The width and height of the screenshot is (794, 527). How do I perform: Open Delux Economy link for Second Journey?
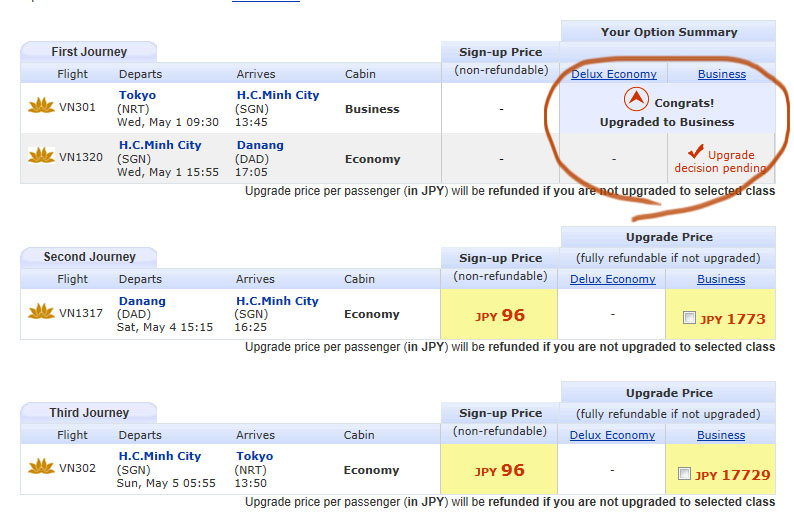coord(613,279)
